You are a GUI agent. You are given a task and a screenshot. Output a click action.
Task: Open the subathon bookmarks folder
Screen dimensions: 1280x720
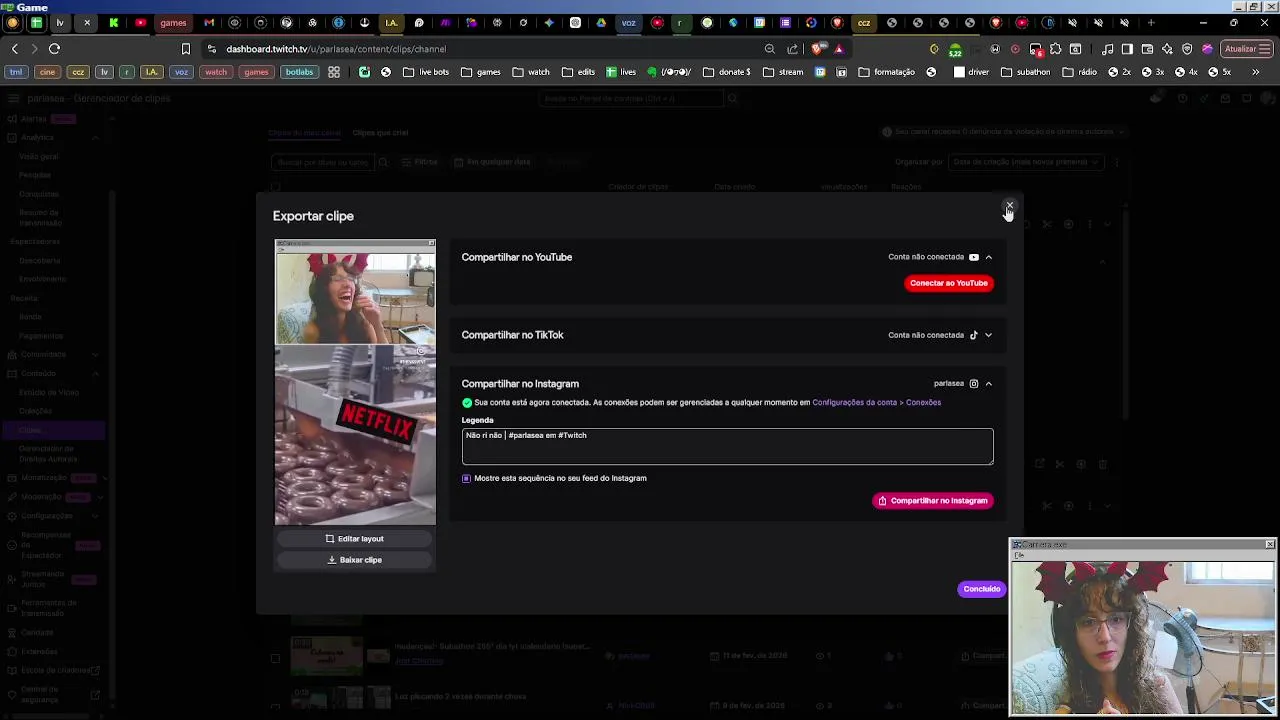point(1026,72)
